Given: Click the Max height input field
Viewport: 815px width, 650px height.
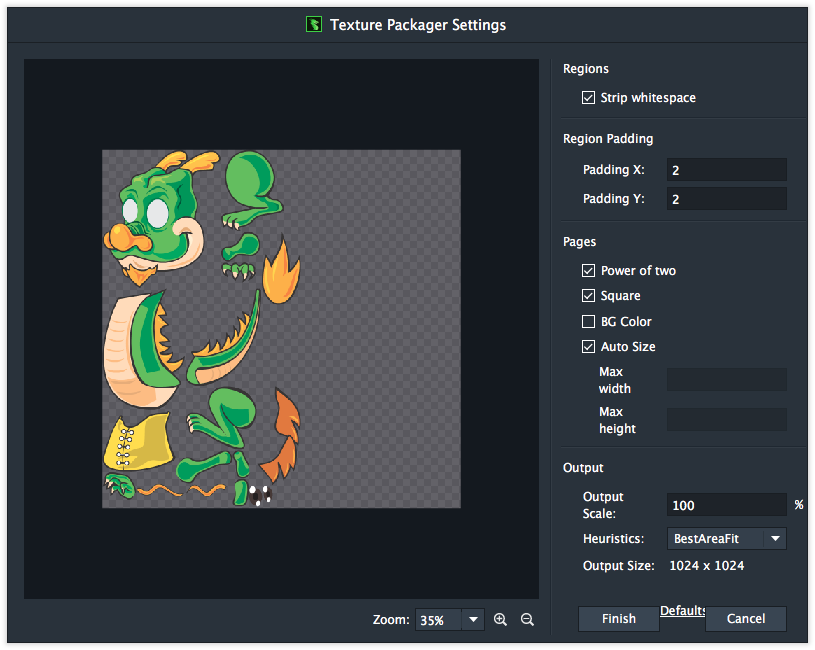Looking at the screenshot, I should coord(726,419).
